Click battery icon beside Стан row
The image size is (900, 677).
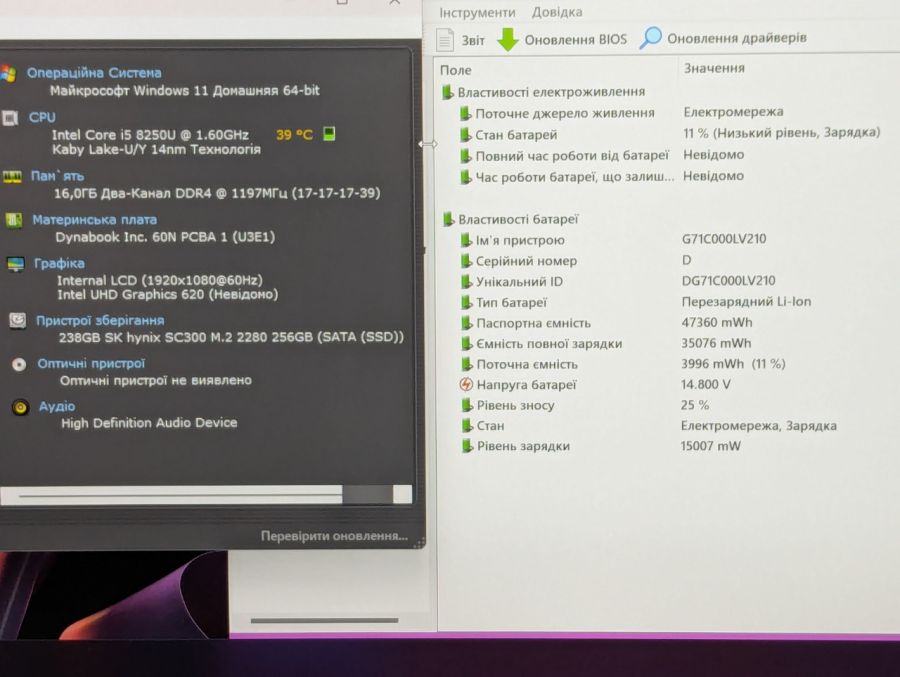[x=467, y=425]
